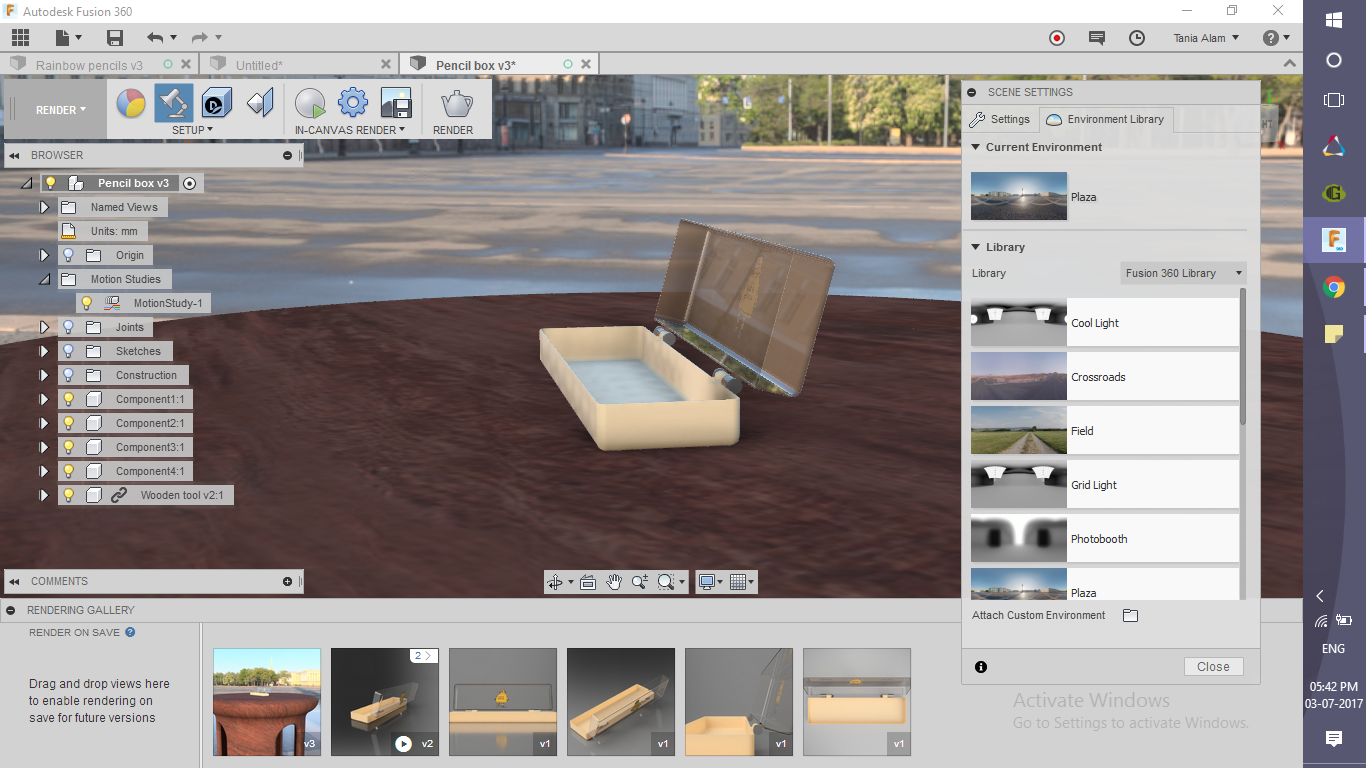This screenshot has height=768, width=1366.
Task: Play the v2 animation render thumbnail
Action: [403, 744]
